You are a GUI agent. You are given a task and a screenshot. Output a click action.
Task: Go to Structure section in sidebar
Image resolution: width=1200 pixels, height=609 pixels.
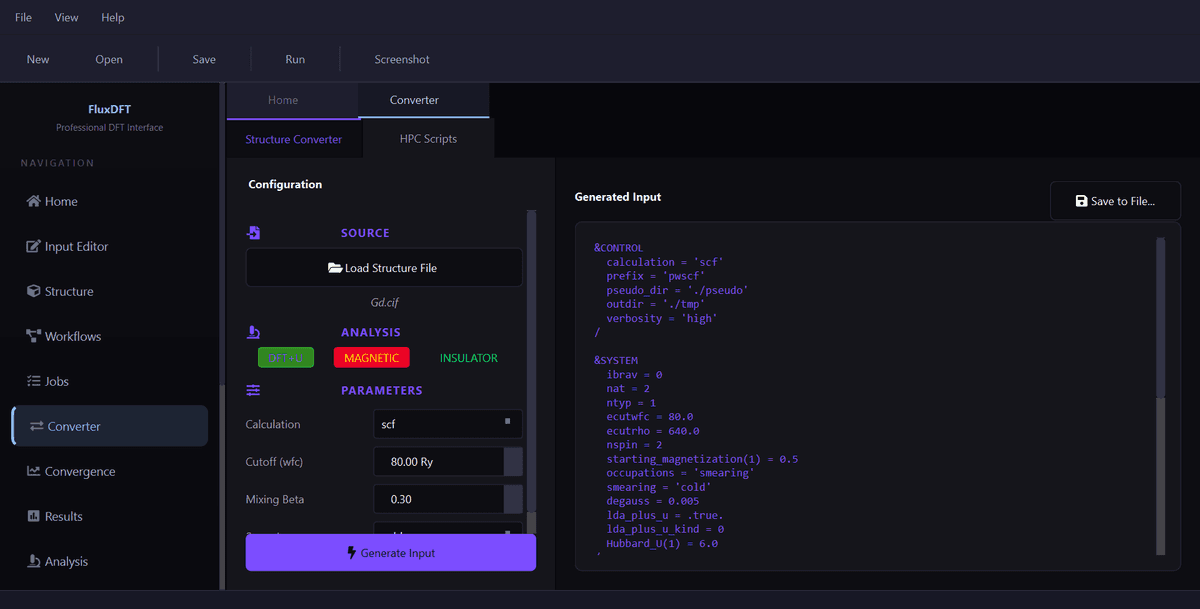point(69,291)
